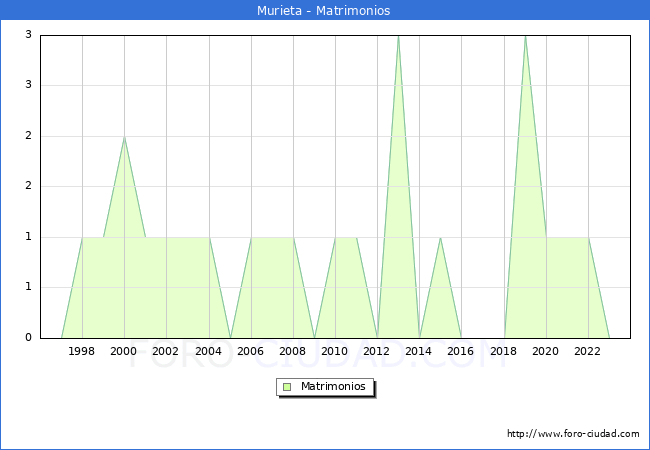
Task: Click the 2008 year on the axis
Action: coord(293,351)
